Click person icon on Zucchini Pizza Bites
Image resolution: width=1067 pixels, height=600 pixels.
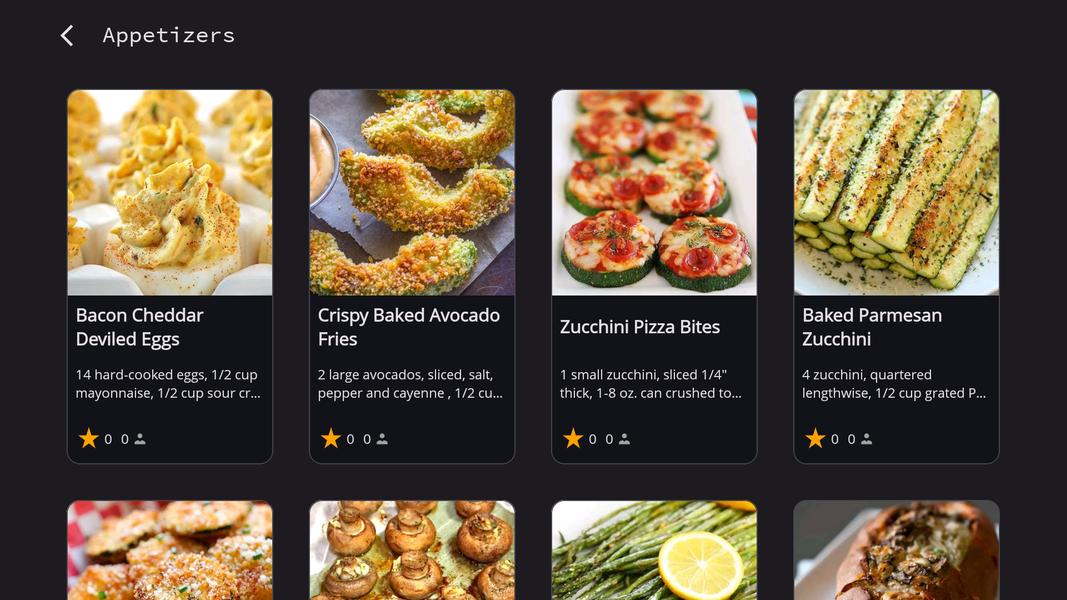[624, 439]
